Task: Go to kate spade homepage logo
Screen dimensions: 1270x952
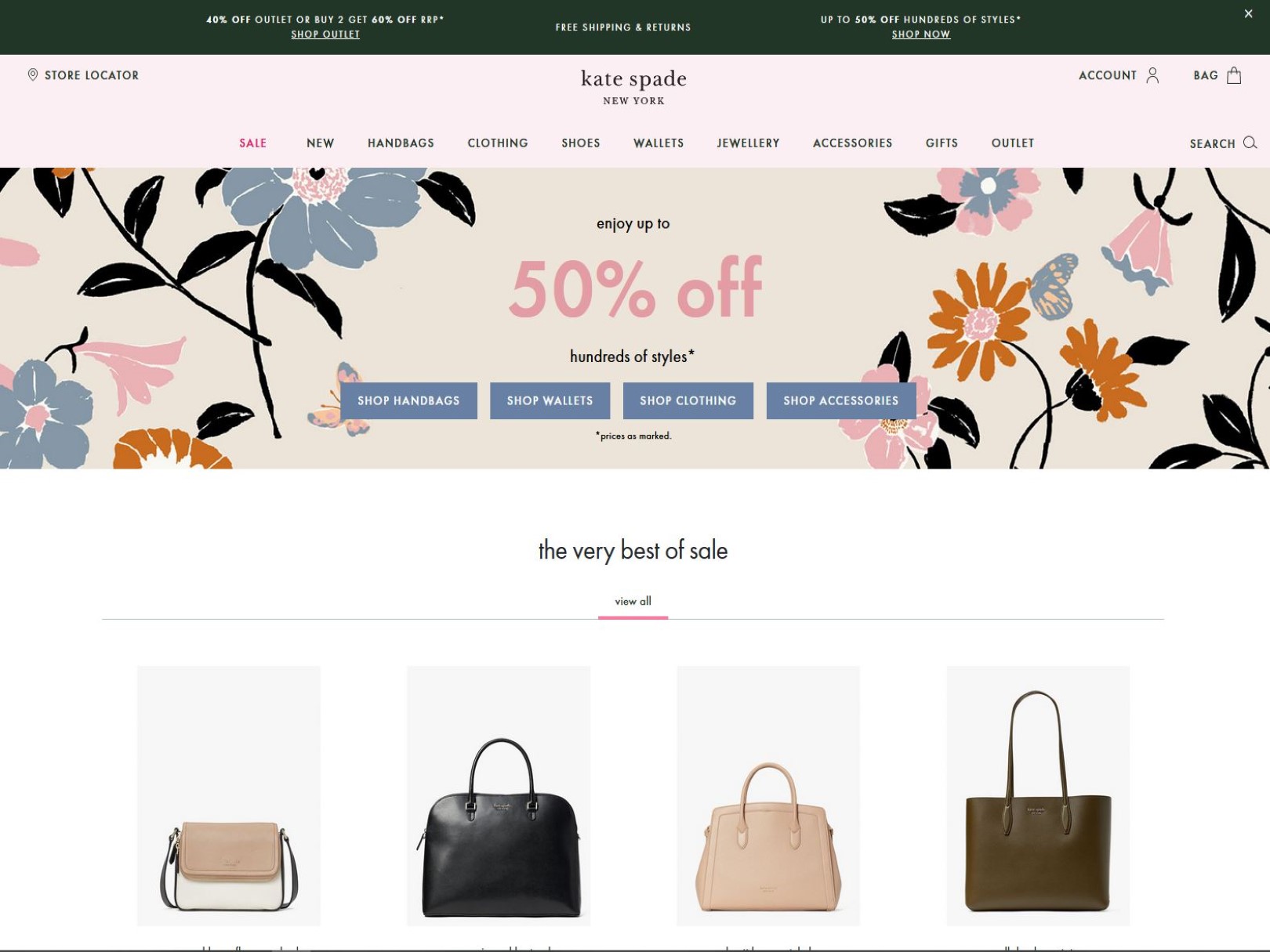Action: pyautogui.click(x=633, y=87)
